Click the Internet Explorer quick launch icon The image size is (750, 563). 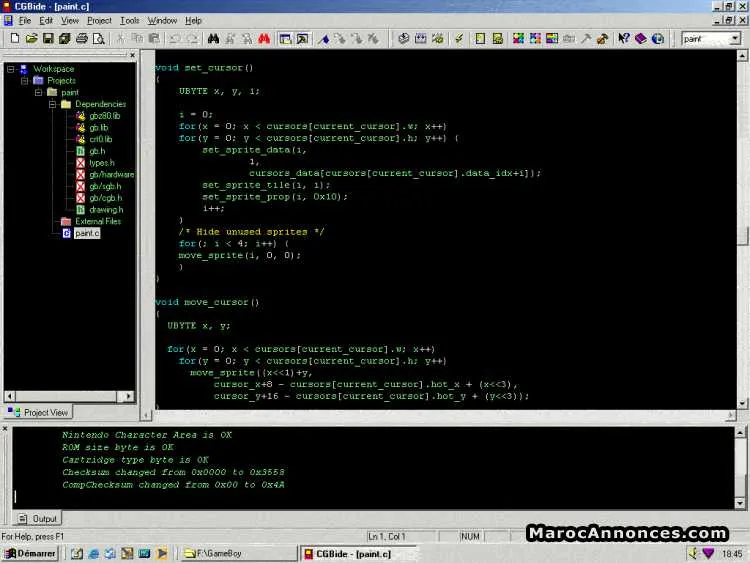pos(94,553)
